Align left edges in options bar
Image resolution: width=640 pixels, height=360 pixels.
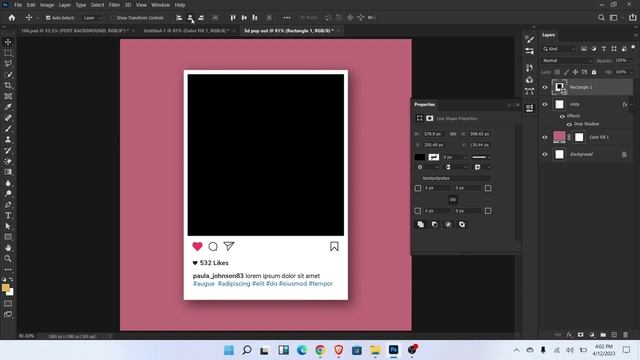point(179,18)
